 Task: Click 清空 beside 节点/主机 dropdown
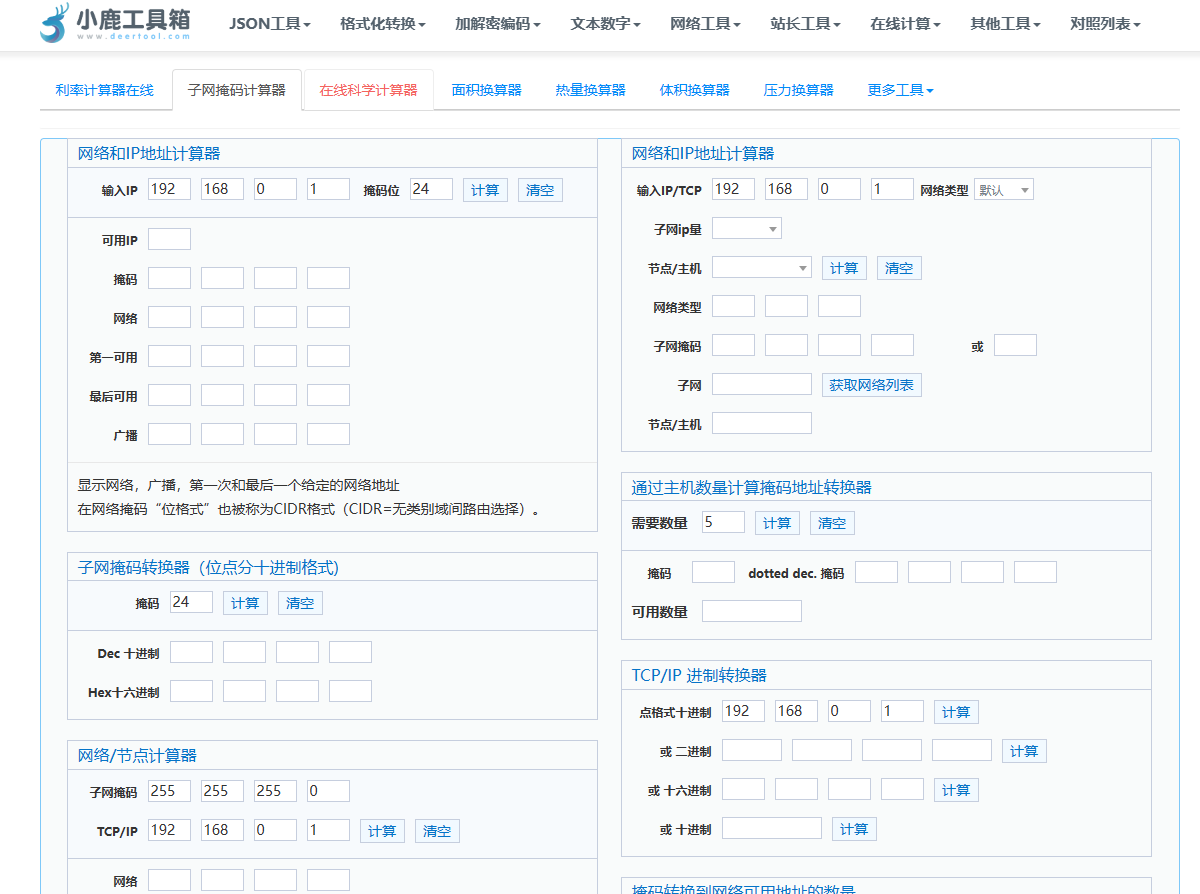[x=900, y=268]
